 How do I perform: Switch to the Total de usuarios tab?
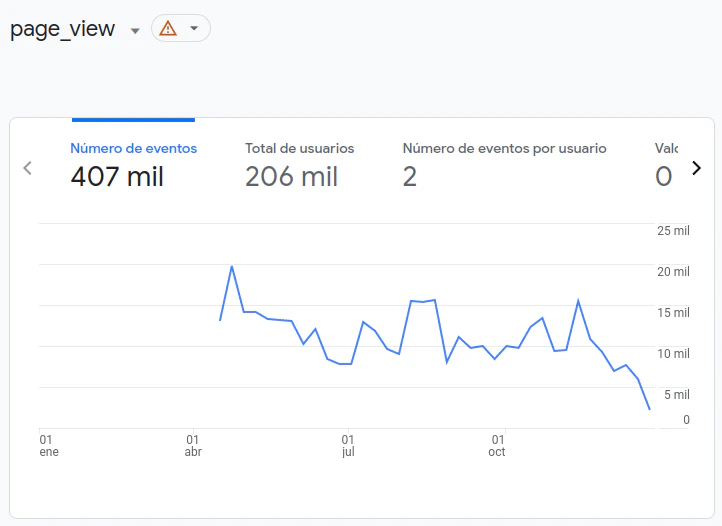coord(299,148)
